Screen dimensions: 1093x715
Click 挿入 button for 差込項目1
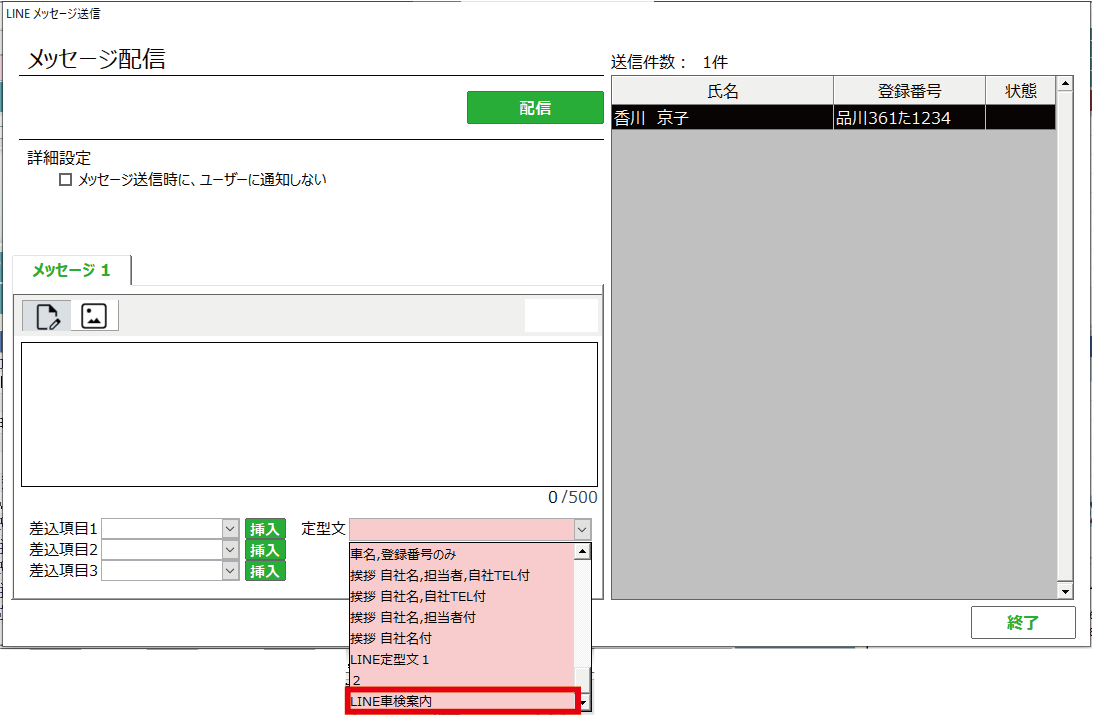coord(265,529)
